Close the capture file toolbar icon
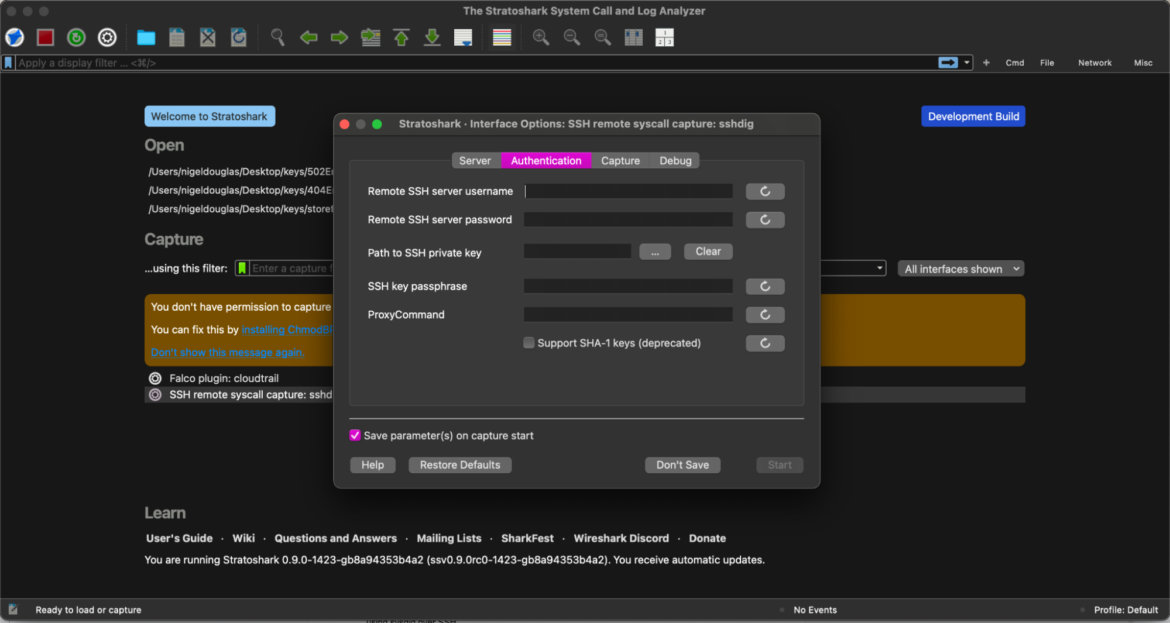The height and width of the screenshot is (623, 1170). (207, 37)
